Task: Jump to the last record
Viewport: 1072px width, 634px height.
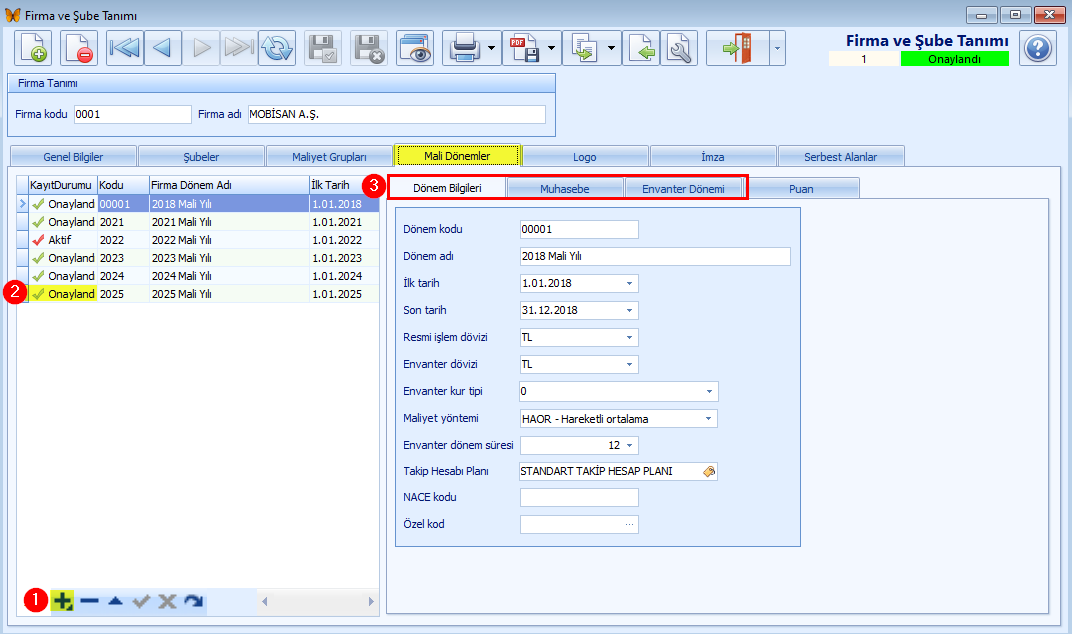Action: coord(239,48)
